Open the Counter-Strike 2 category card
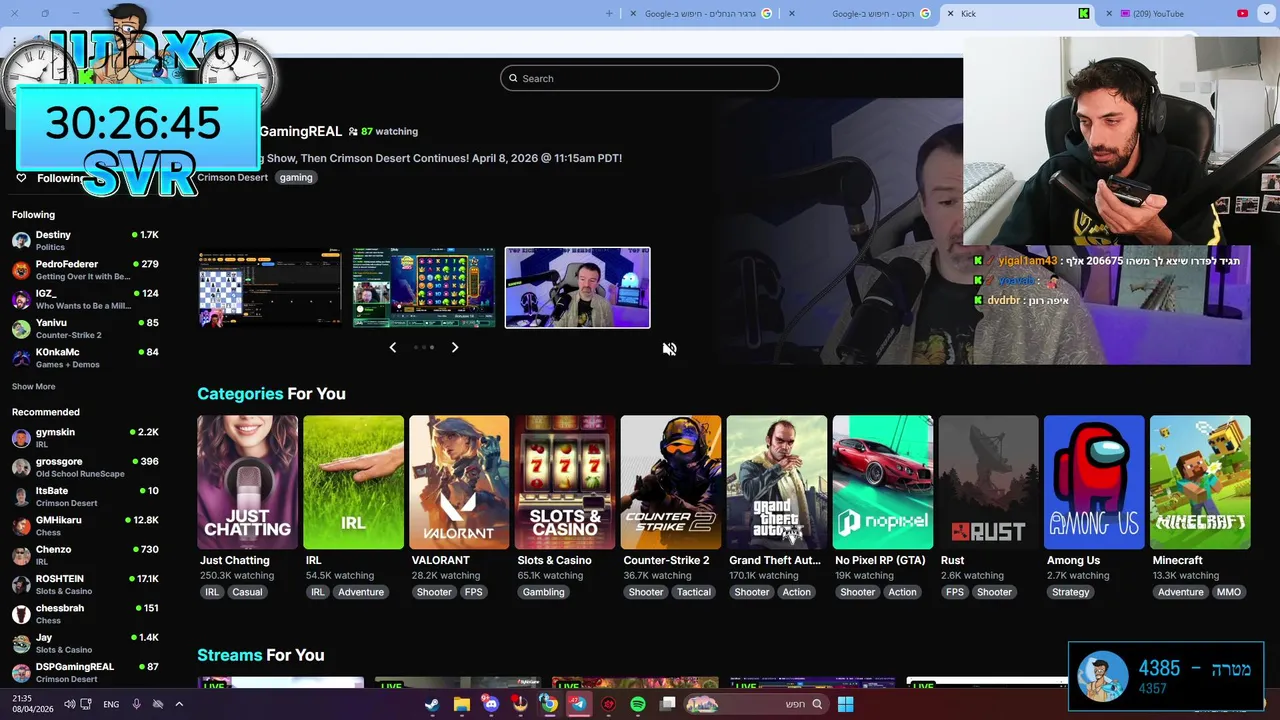Viewport: 1280px width, 720px height. (671, 482)
